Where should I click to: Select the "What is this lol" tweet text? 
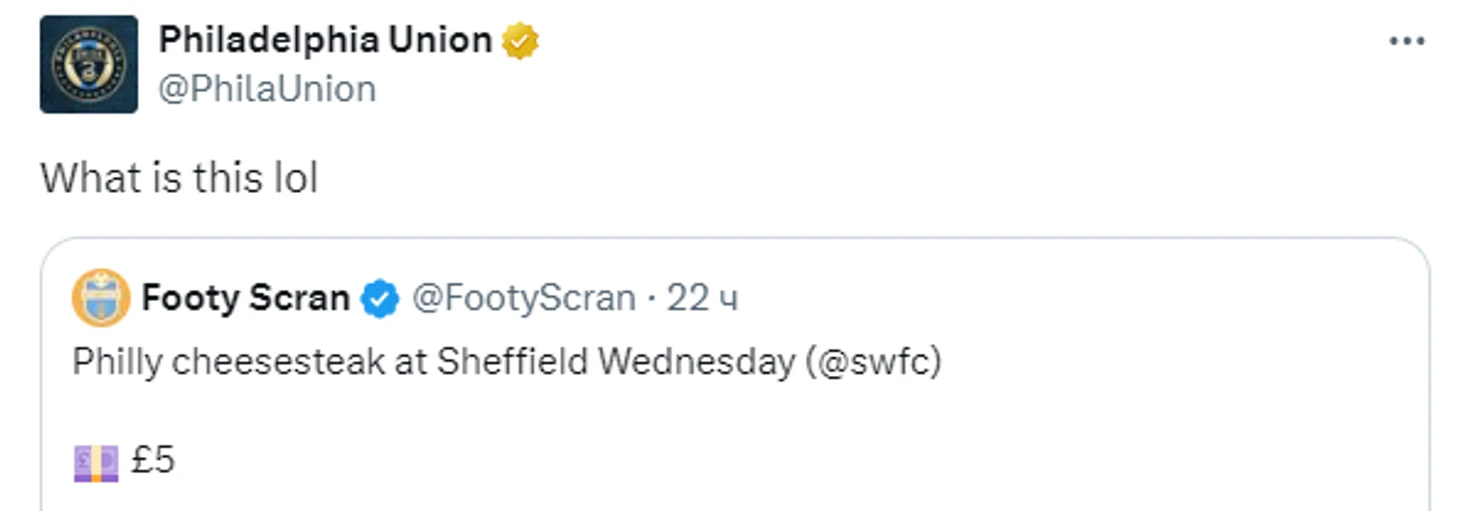tap(179, 178)
